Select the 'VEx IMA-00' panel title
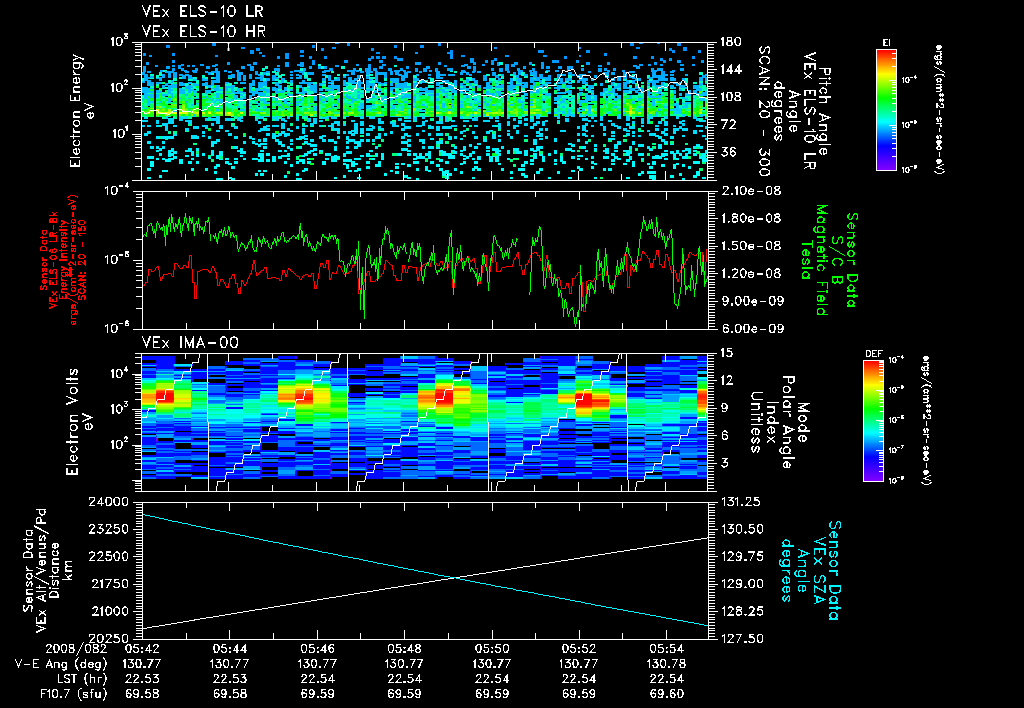Image resolution: width=1024 pixels, height=708 pixels. pyautogui.click(x=190, y=342)
